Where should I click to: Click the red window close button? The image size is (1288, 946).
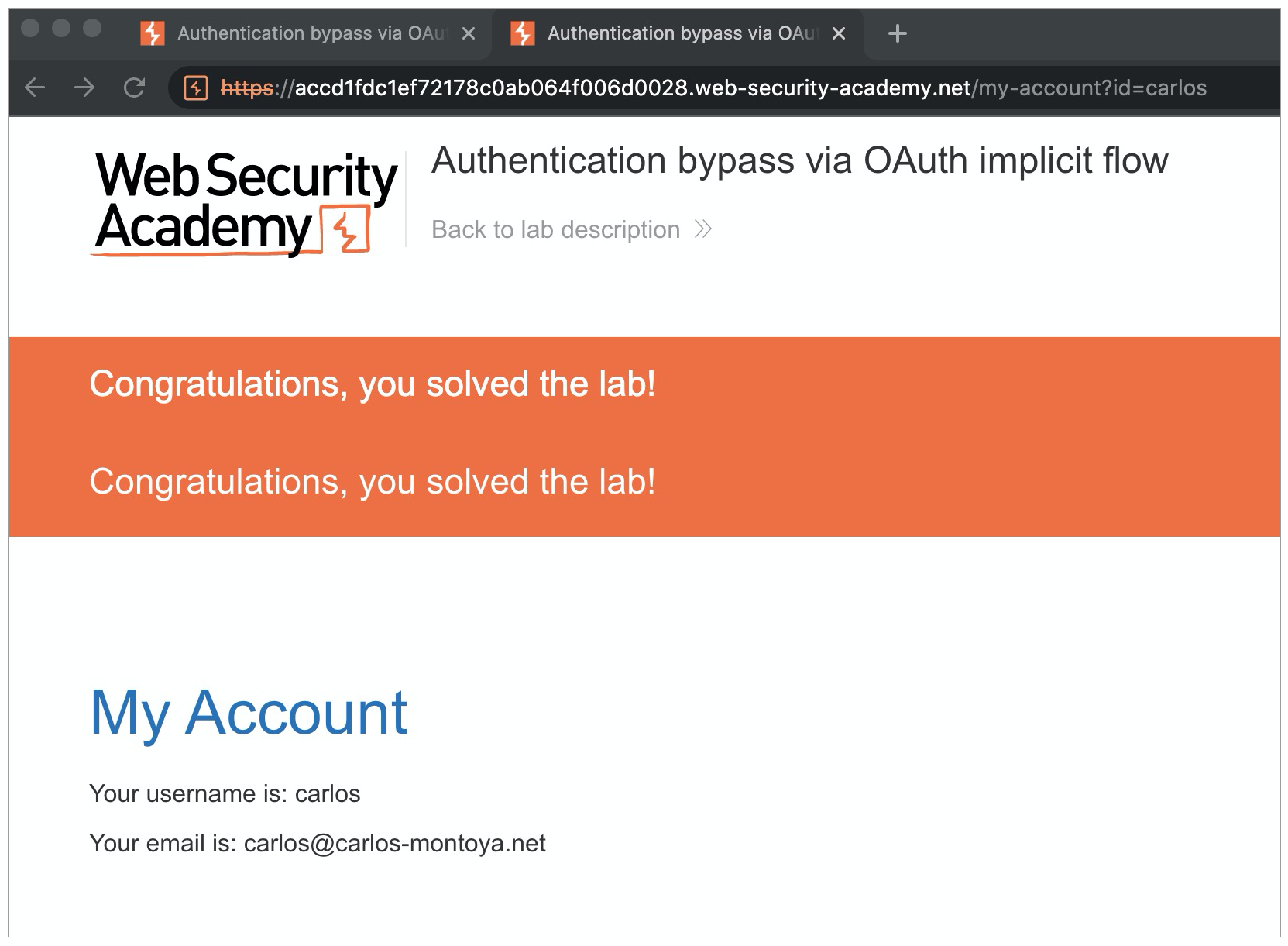31,29
